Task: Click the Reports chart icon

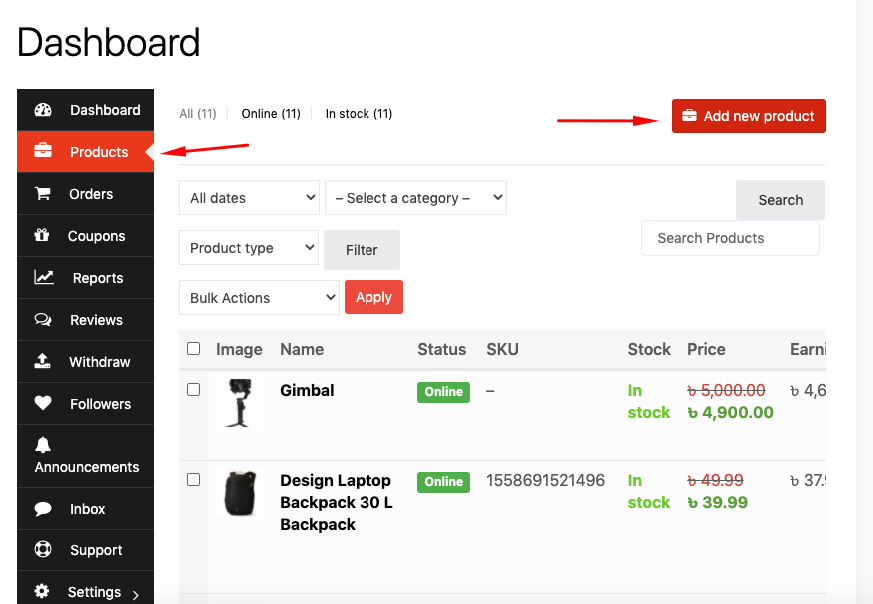Action: (x=43, y=277)
